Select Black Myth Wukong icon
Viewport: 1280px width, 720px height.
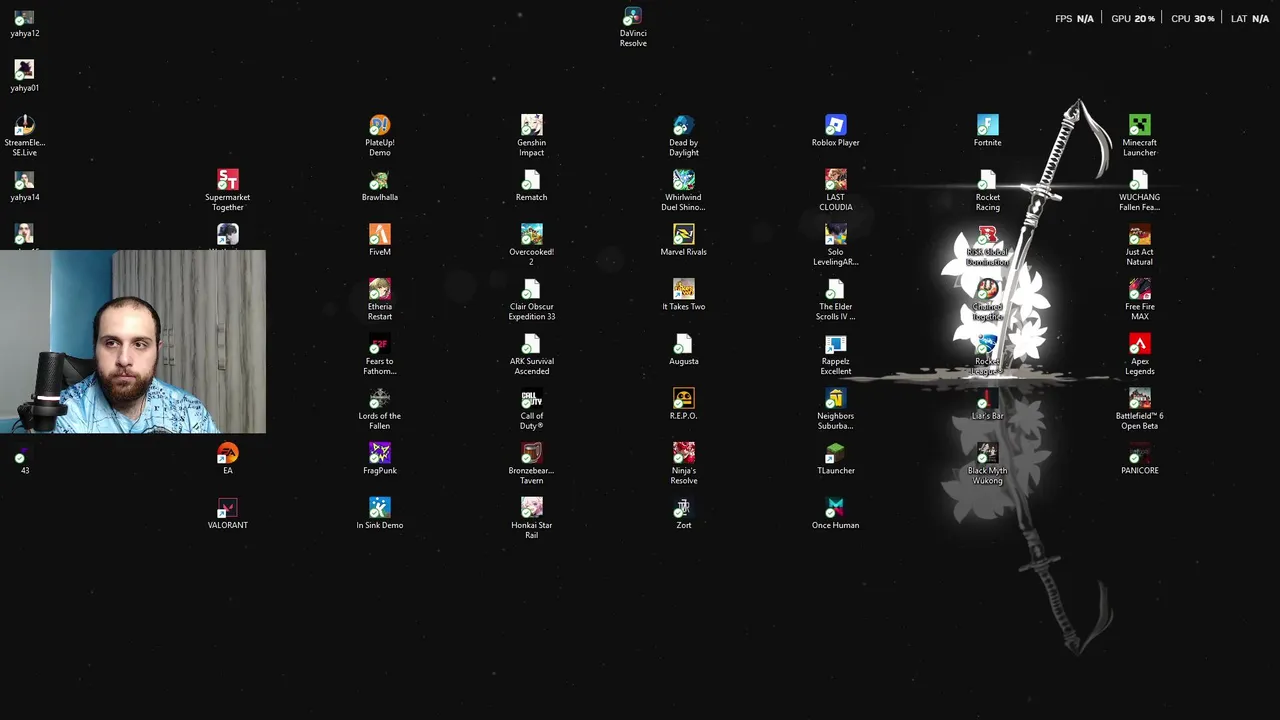(988, 464)
